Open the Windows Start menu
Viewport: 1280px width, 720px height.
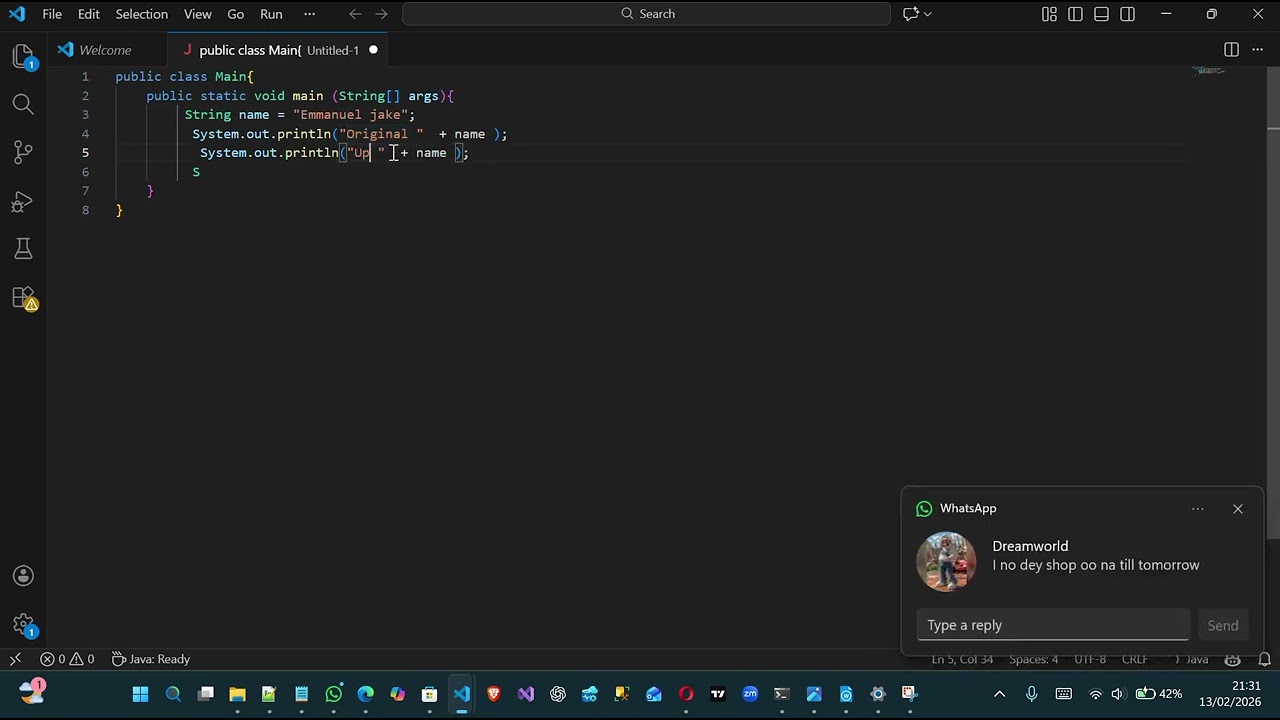(x=140, y=694)
